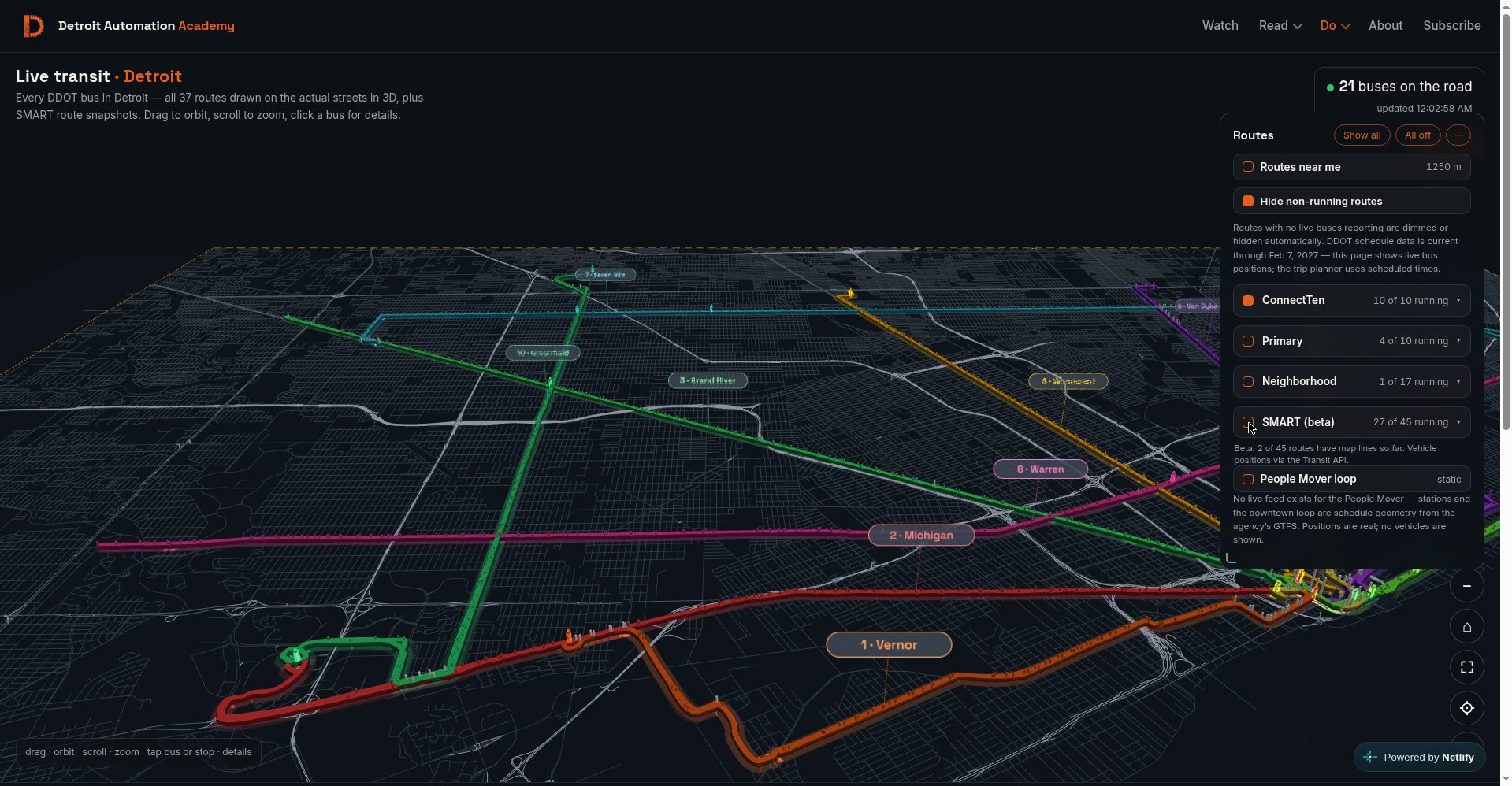Click the 4 · Woodward route label

coord(1068,381)
